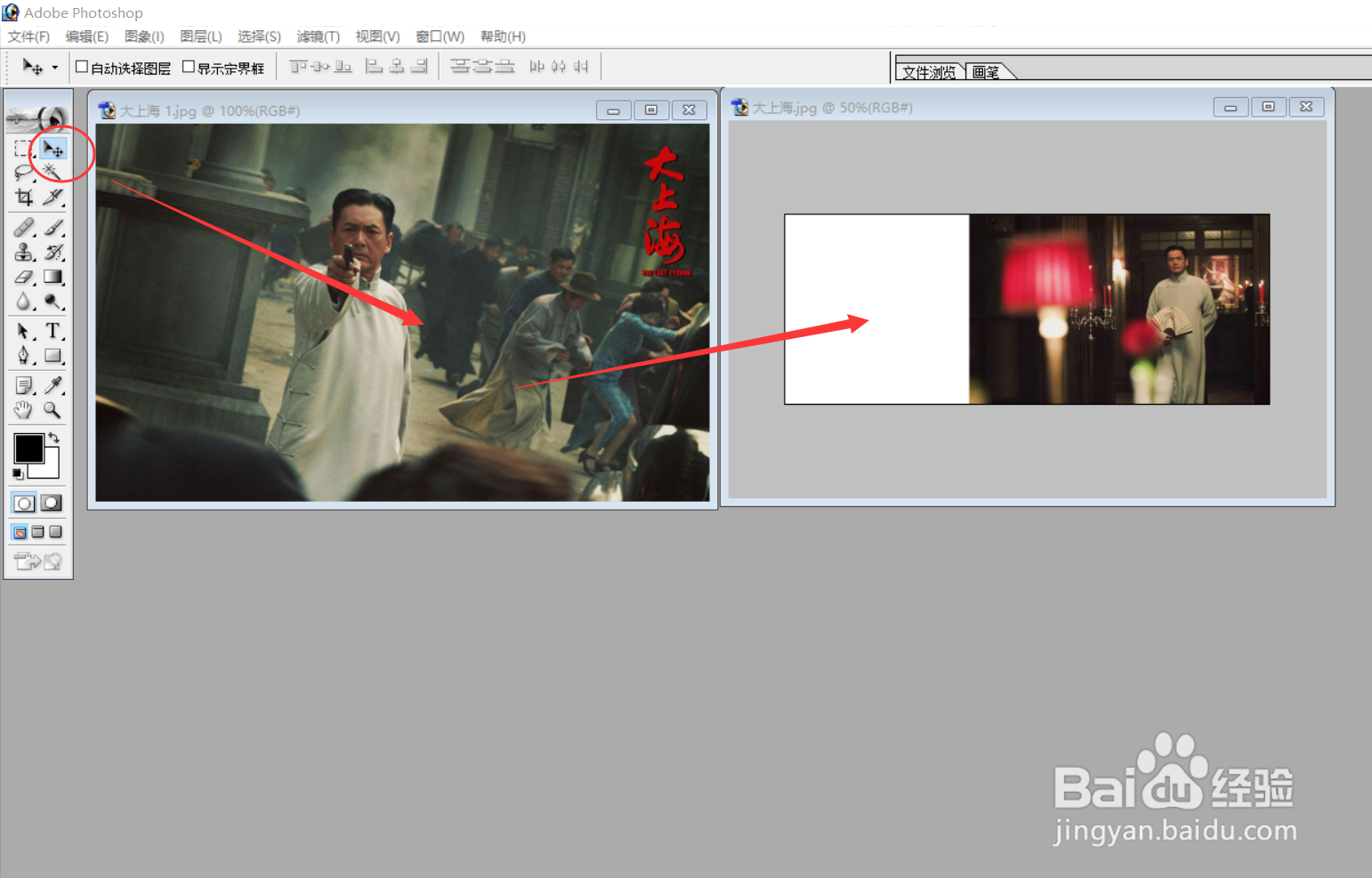Viewport: 1372px width, 878px height.
Task: Open the 窗口(W) menu
Action: pyautogui.click(x=440, y=36)
